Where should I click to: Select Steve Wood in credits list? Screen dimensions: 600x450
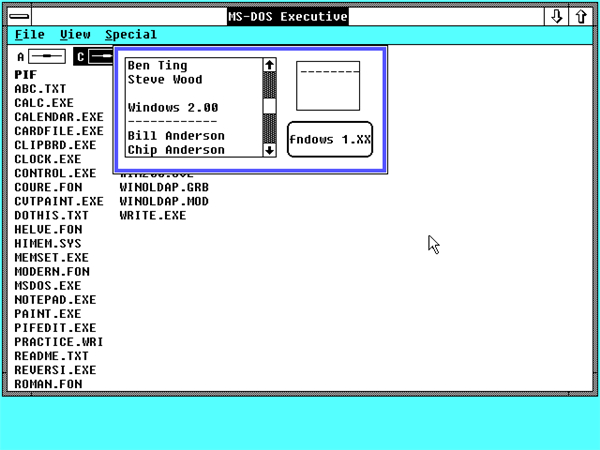click(x=165, y=80)
